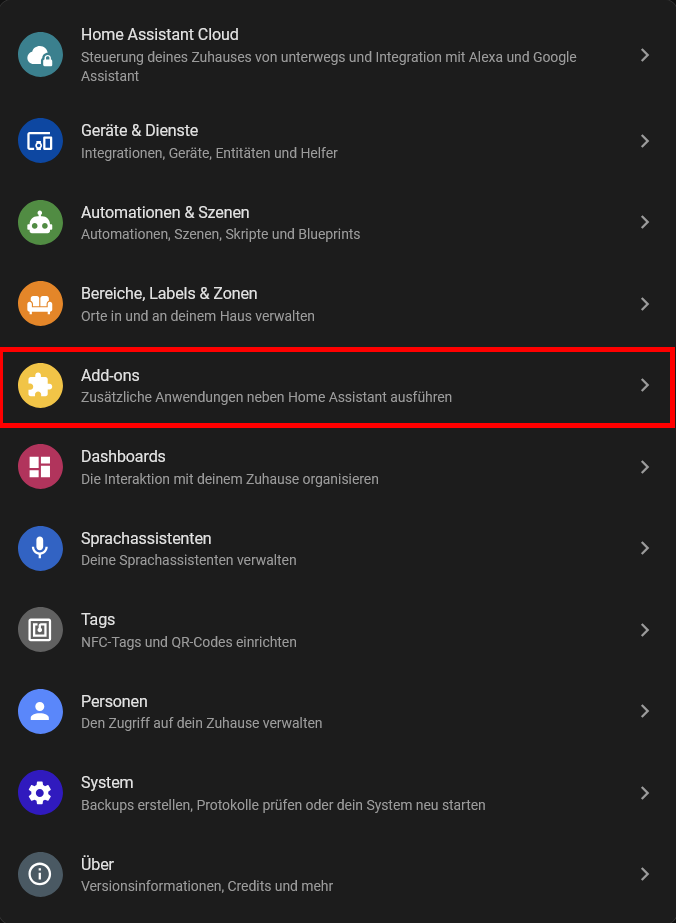Open System using its right chevron

click(645, 793)
